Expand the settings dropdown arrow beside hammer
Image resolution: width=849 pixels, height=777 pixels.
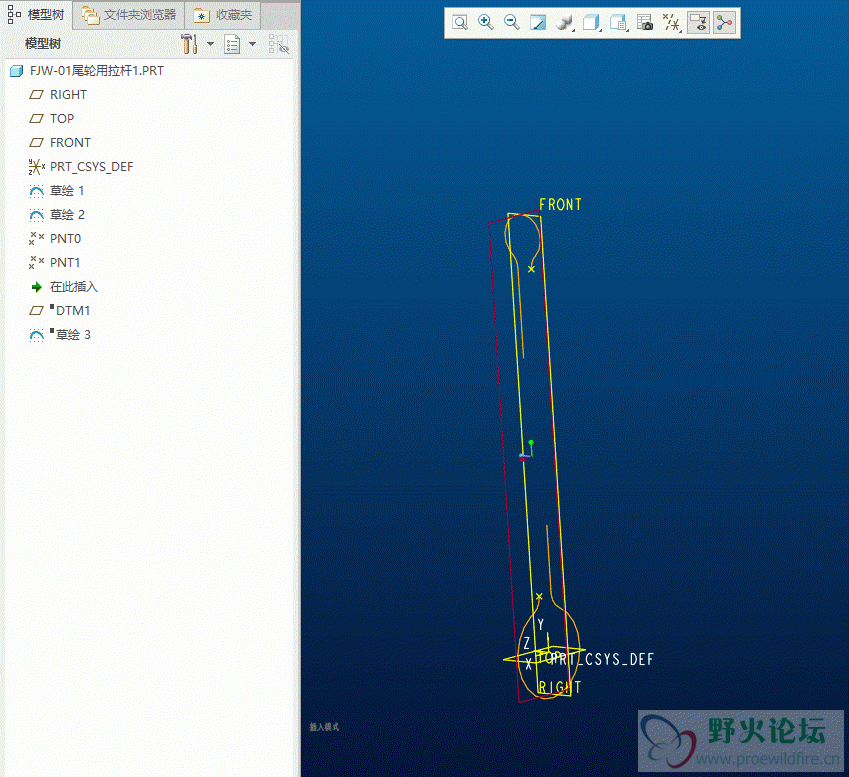[x=211, y=44]
